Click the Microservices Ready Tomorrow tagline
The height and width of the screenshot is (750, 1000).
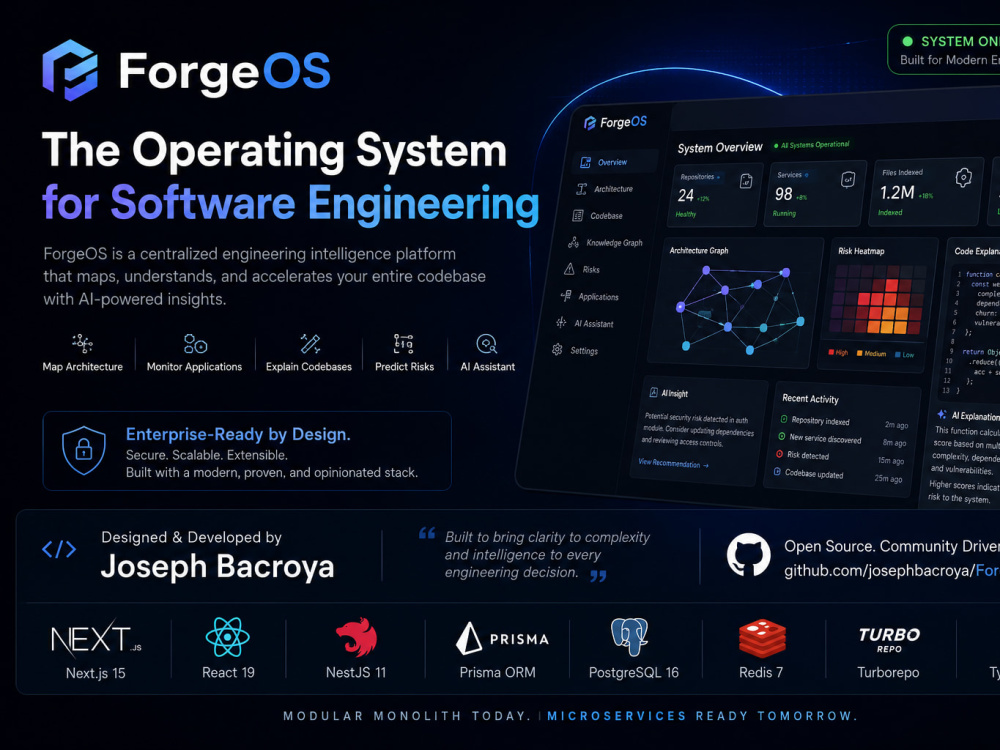(702, 716)
